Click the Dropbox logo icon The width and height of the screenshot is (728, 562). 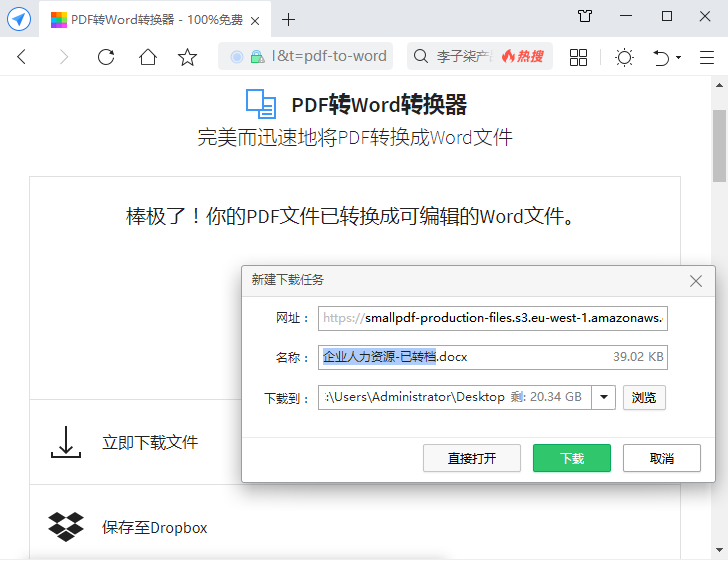pyautogui.click(x=66, y=527)
